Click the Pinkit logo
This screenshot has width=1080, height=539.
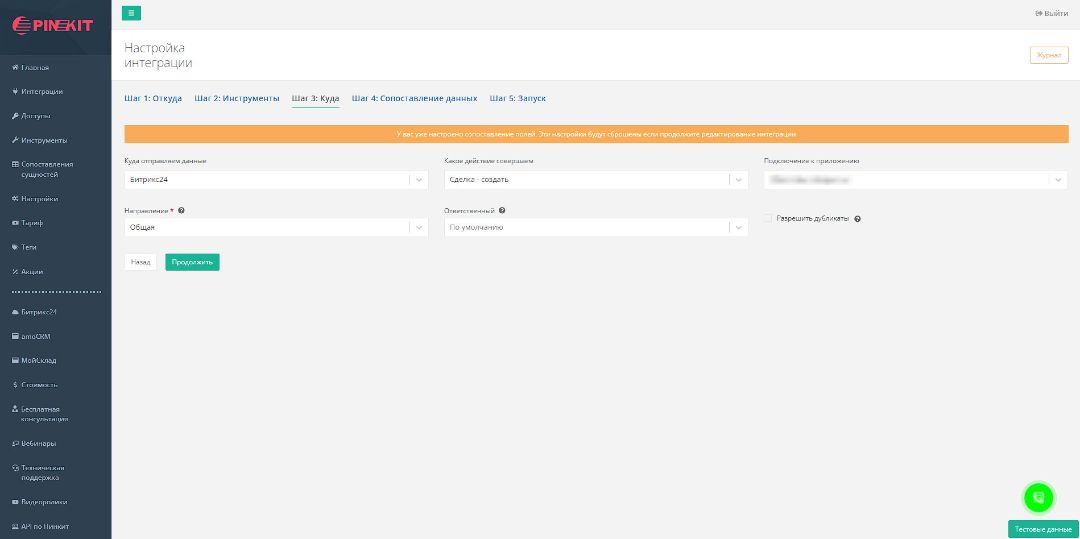click(x=54, y=25)
